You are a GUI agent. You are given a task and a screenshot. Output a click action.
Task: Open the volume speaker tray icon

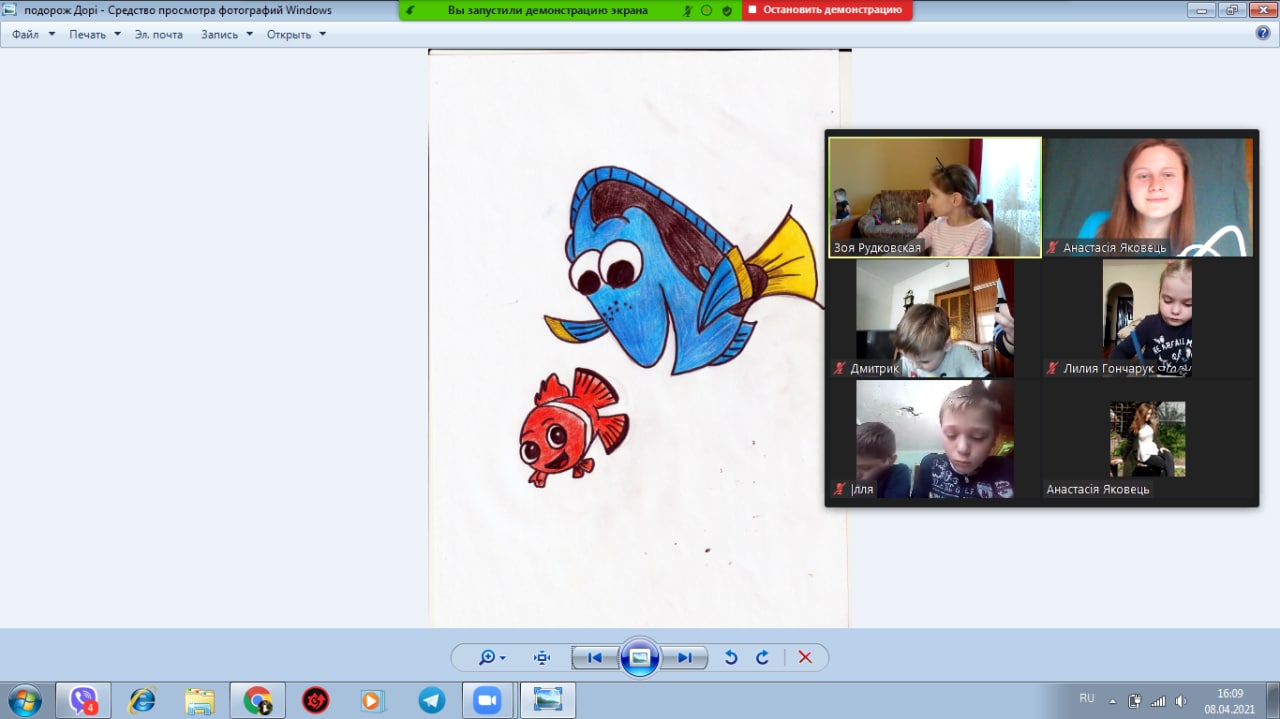point(1181,700)
